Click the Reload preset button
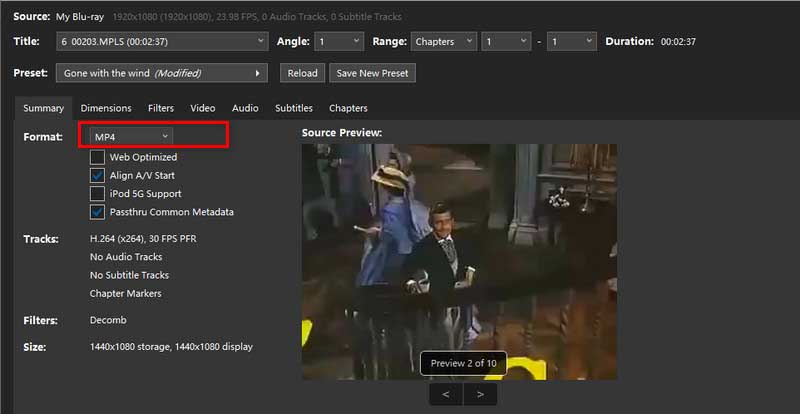 (x=303, y=73)
